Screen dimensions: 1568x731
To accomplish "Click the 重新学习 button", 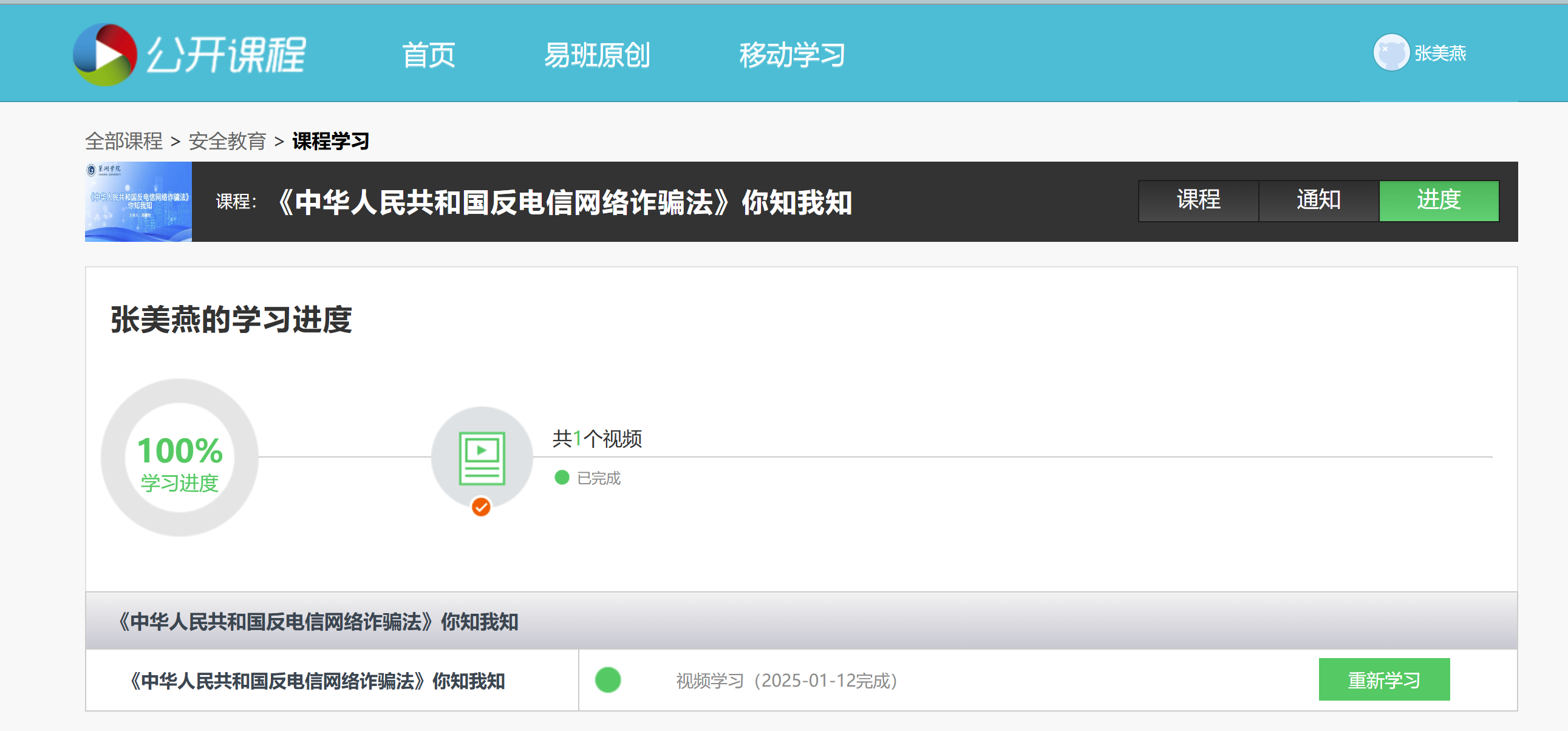I will [x=1384, y=679].
